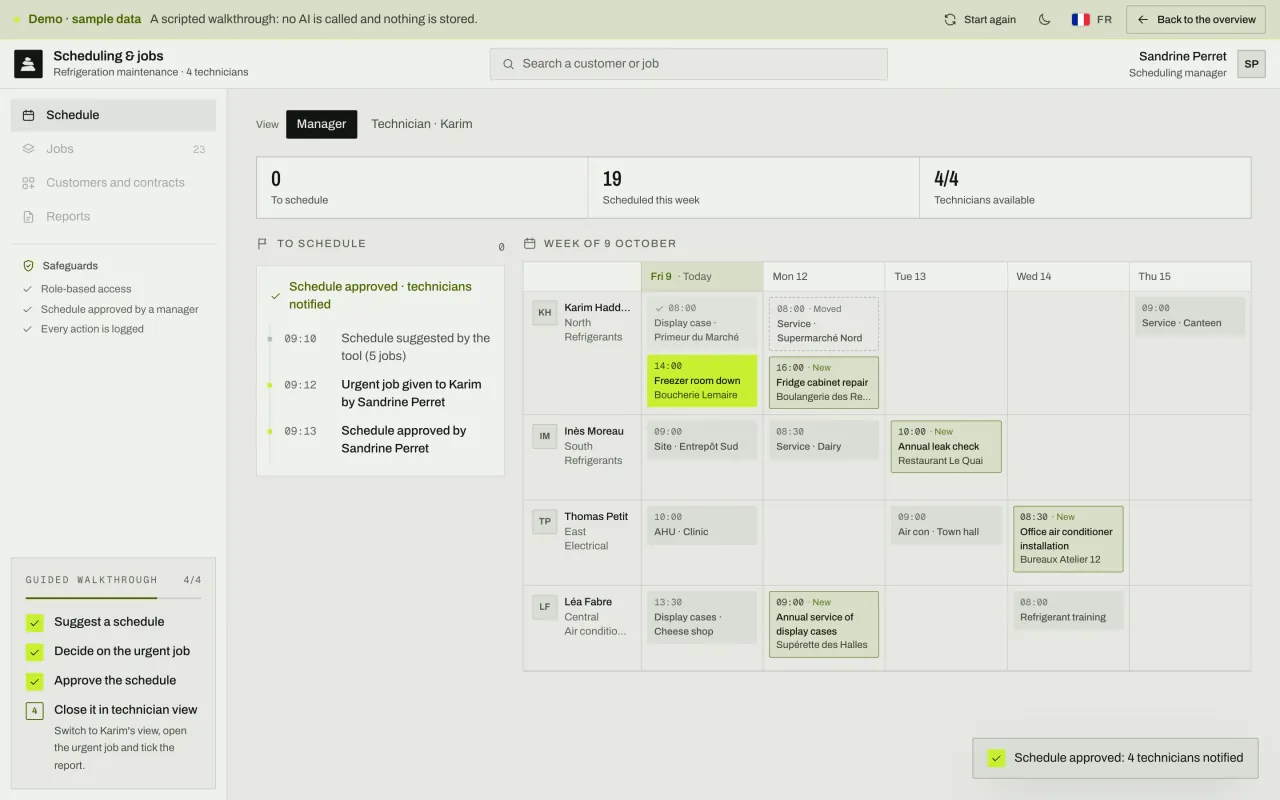Click the Safeguards shield icon

(28, 266)
